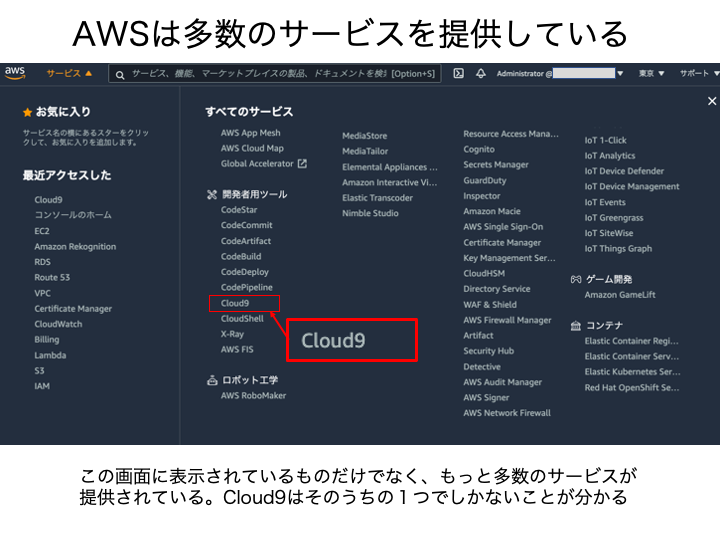Open AWS Network Firewall service
This screenshot has width=720, height=540.
(507, 413)
